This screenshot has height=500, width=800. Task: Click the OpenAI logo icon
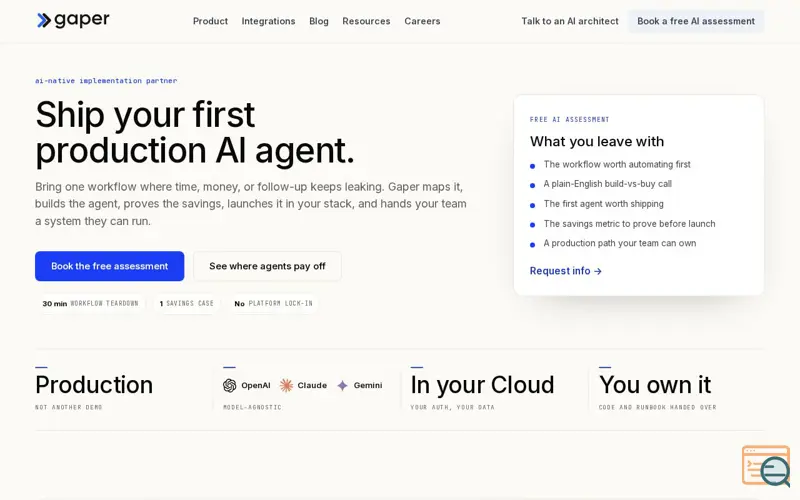tap(230, 386)
